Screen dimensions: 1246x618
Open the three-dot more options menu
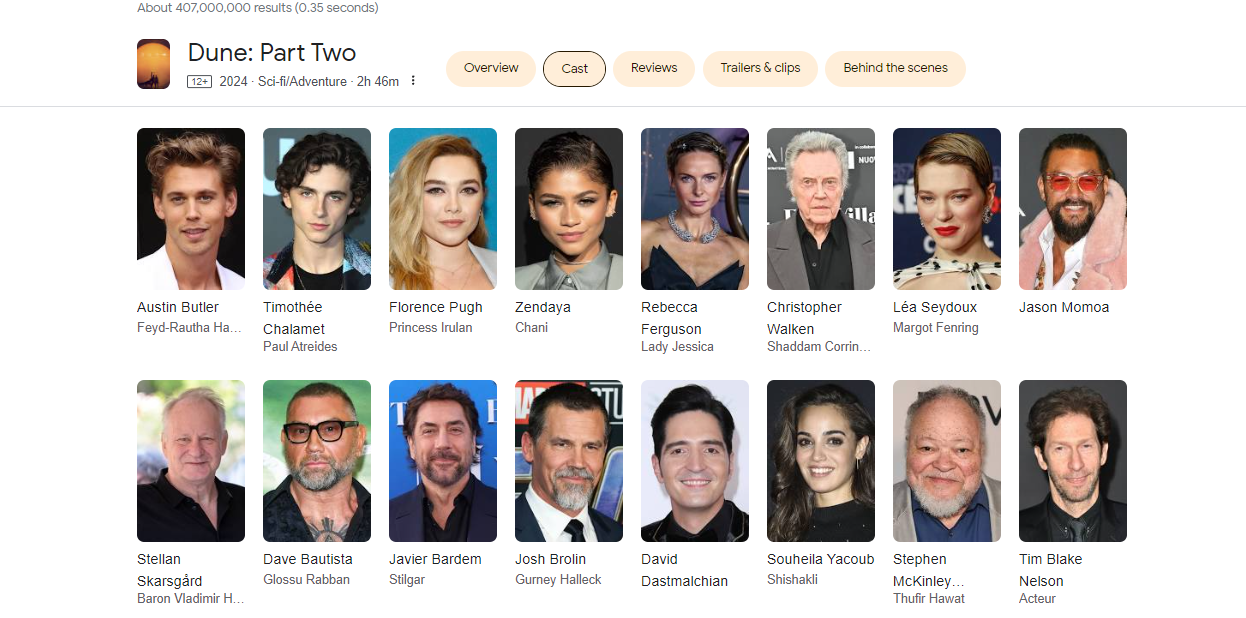coord(413,81)
